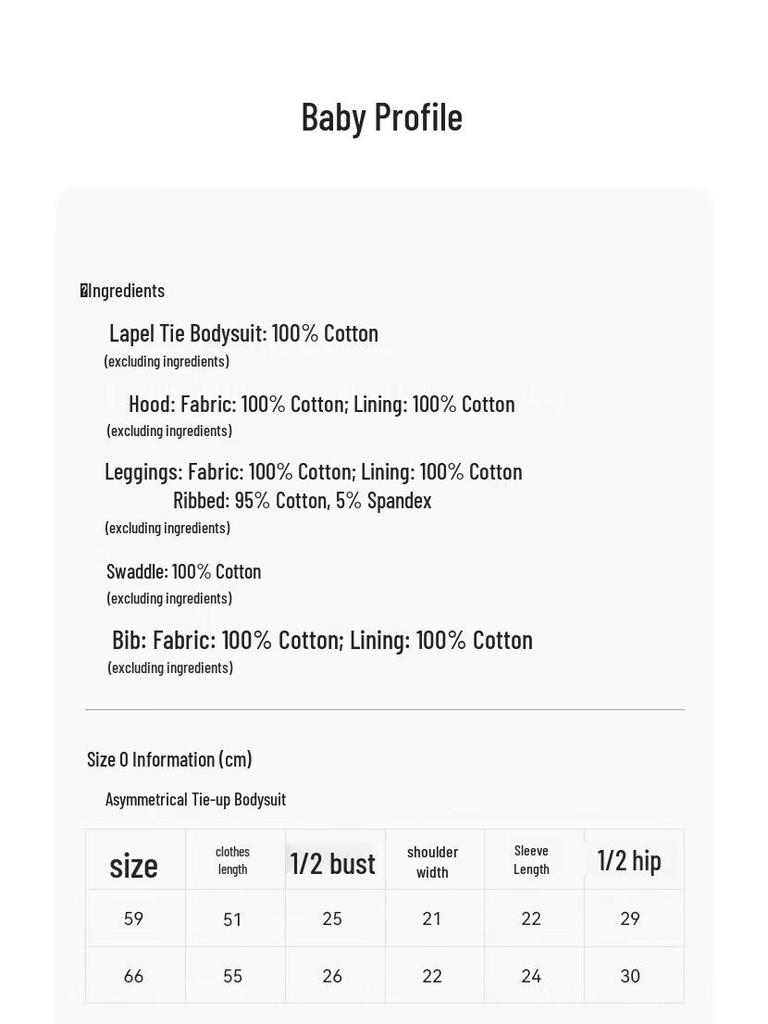Click the Hood fabric and lining text
768x1024 pixels.
click(321, 404)
